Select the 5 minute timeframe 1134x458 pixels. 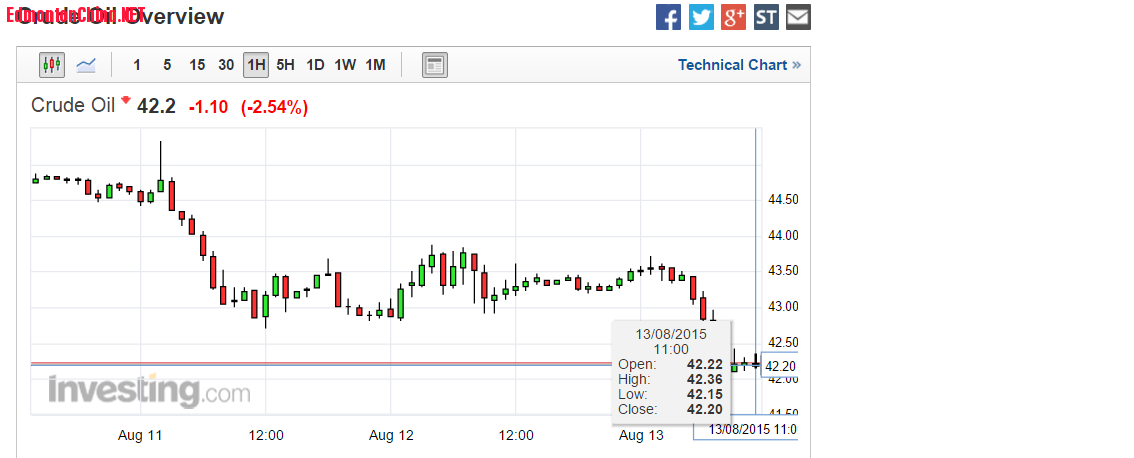[x=167, y=65]
